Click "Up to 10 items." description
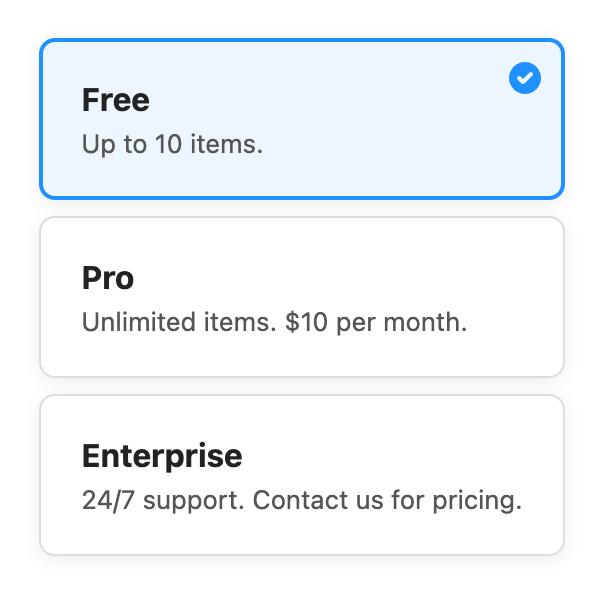 click(x=172, y=144)
